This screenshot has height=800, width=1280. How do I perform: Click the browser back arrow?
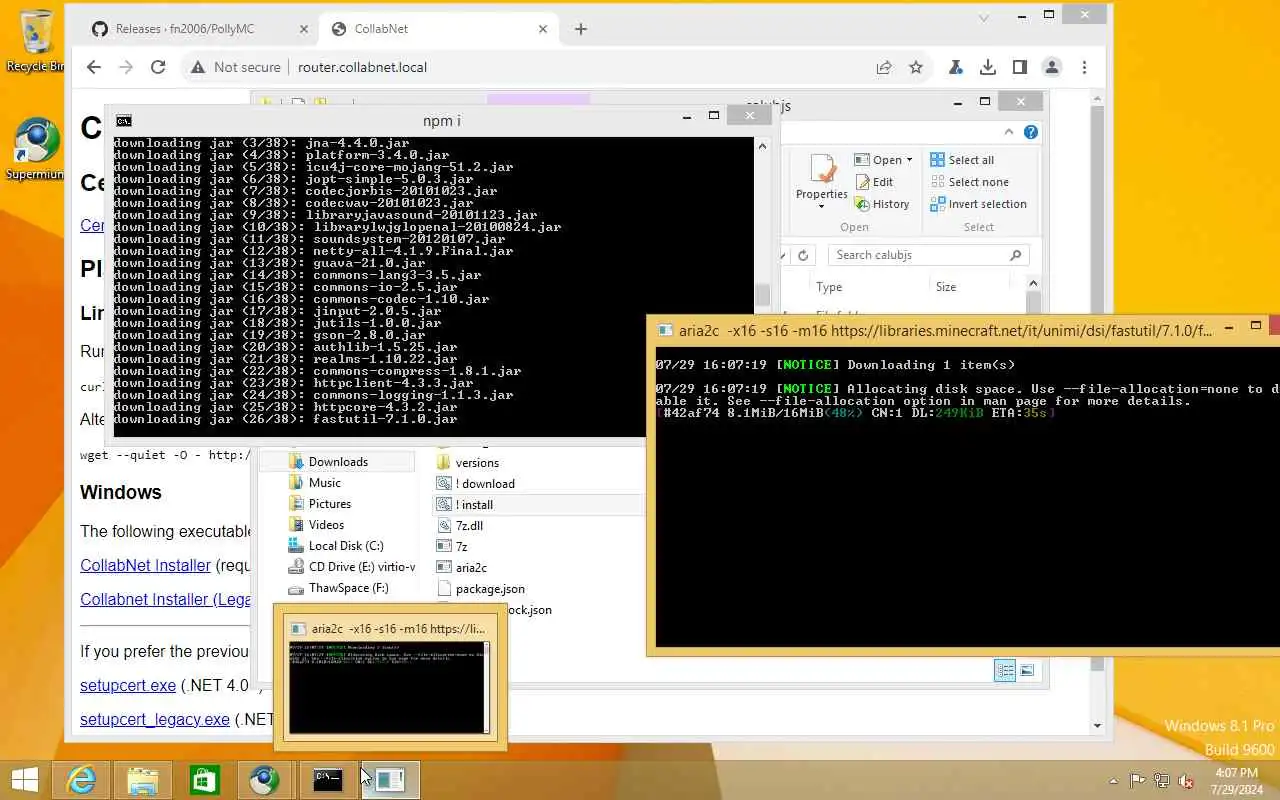pyautogui.click(x=93, y=67)
